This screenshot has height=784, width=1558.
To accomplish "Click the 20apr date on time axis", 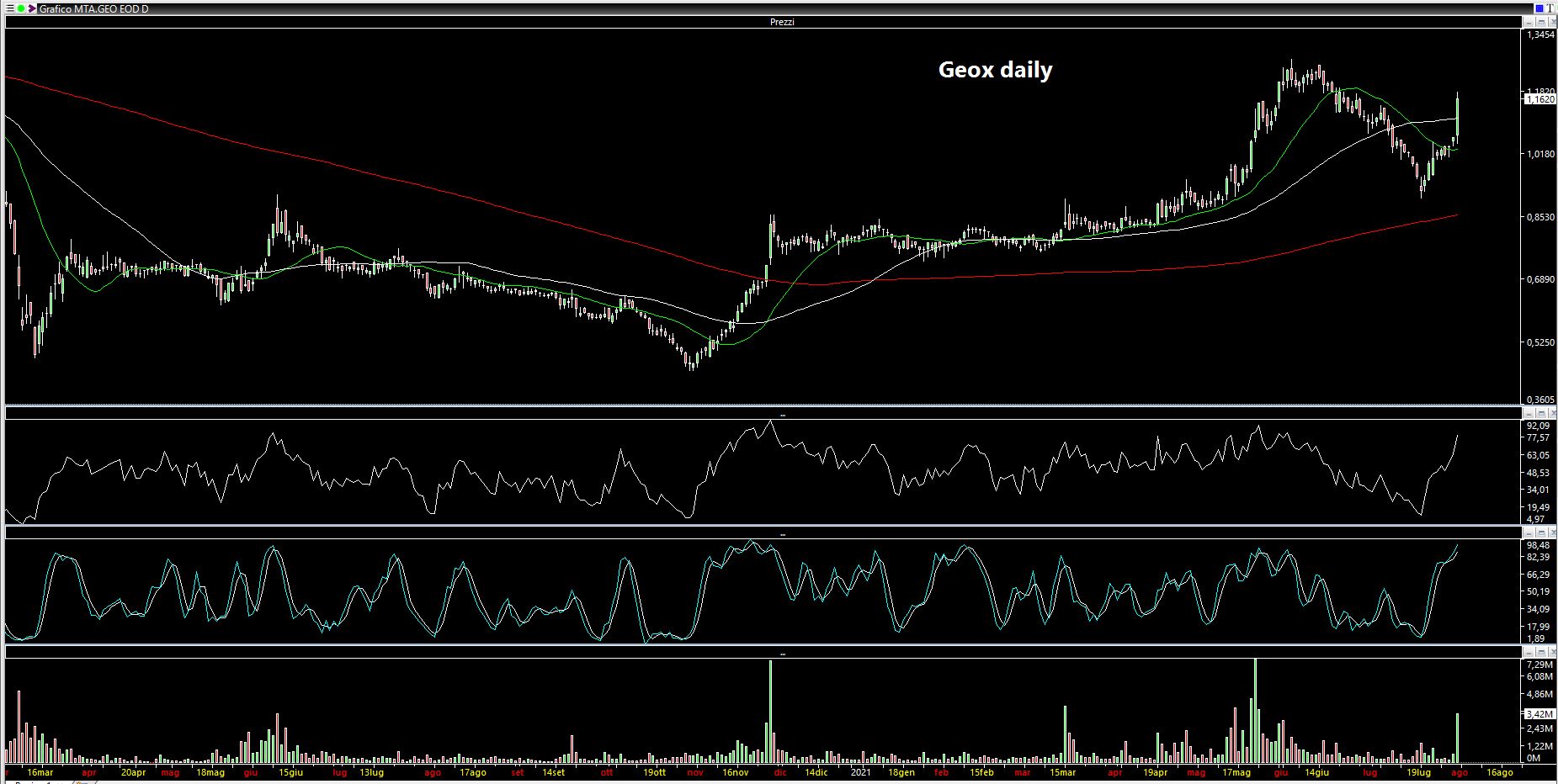I will coord(133,771).
